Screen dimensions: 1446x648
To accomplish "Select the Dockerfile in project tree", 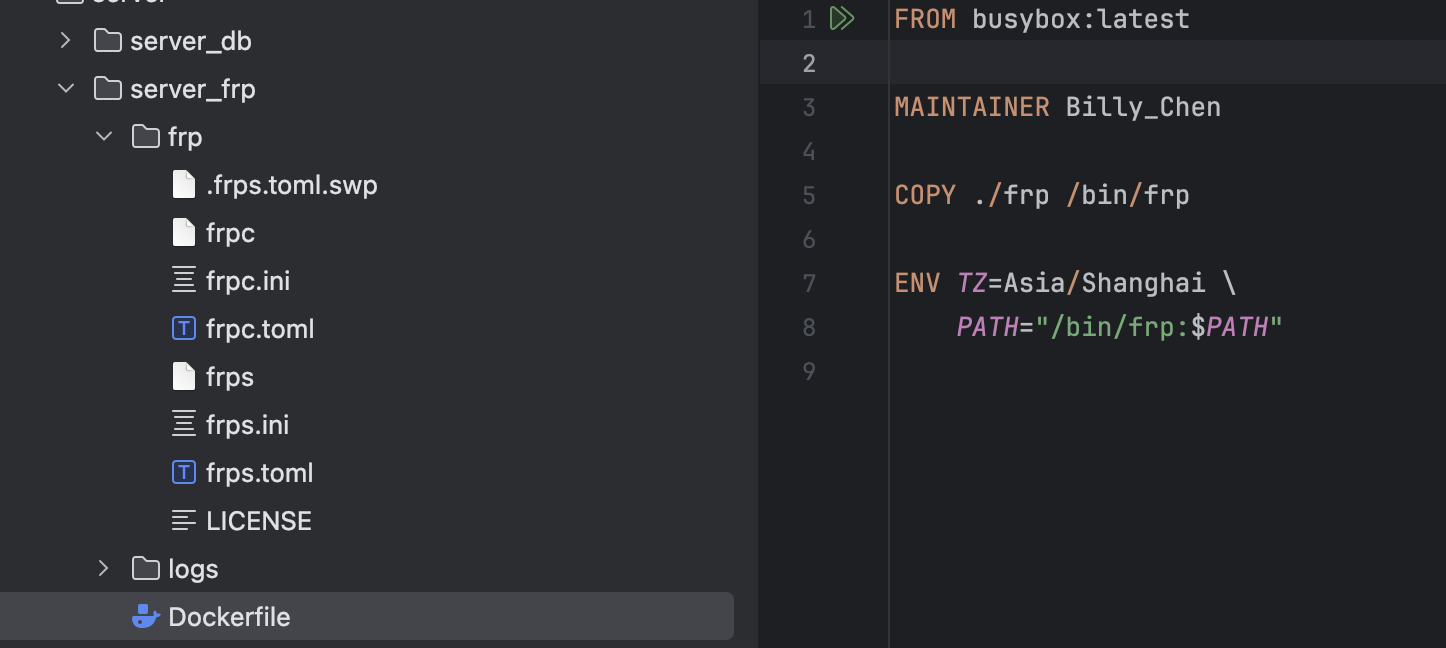I will tap(229, 617).
